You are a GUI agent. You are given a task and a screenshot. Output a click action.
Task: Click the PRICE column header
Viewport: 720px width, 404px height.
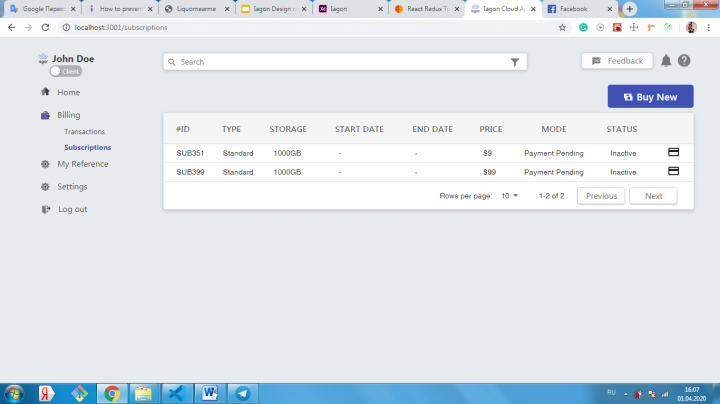coord(490,129)
